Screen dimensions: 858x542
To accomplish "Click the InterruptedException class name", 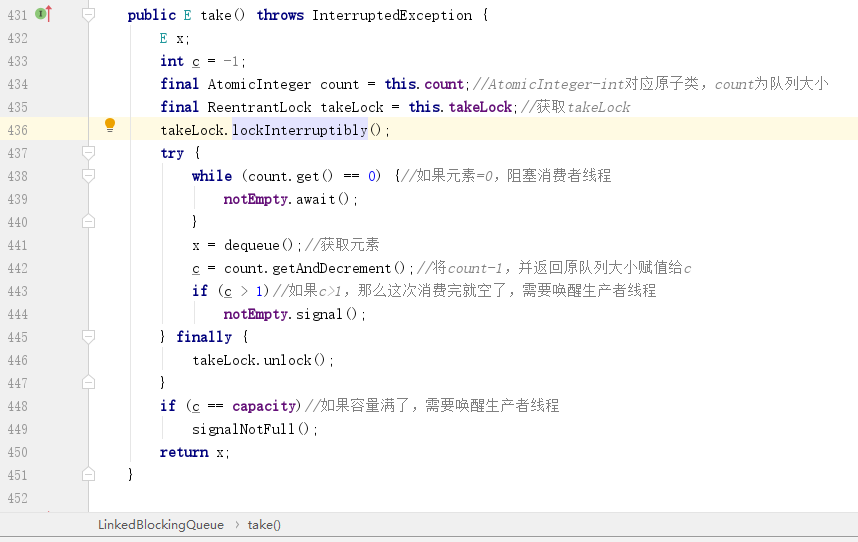I will click(x=392, y=15).
